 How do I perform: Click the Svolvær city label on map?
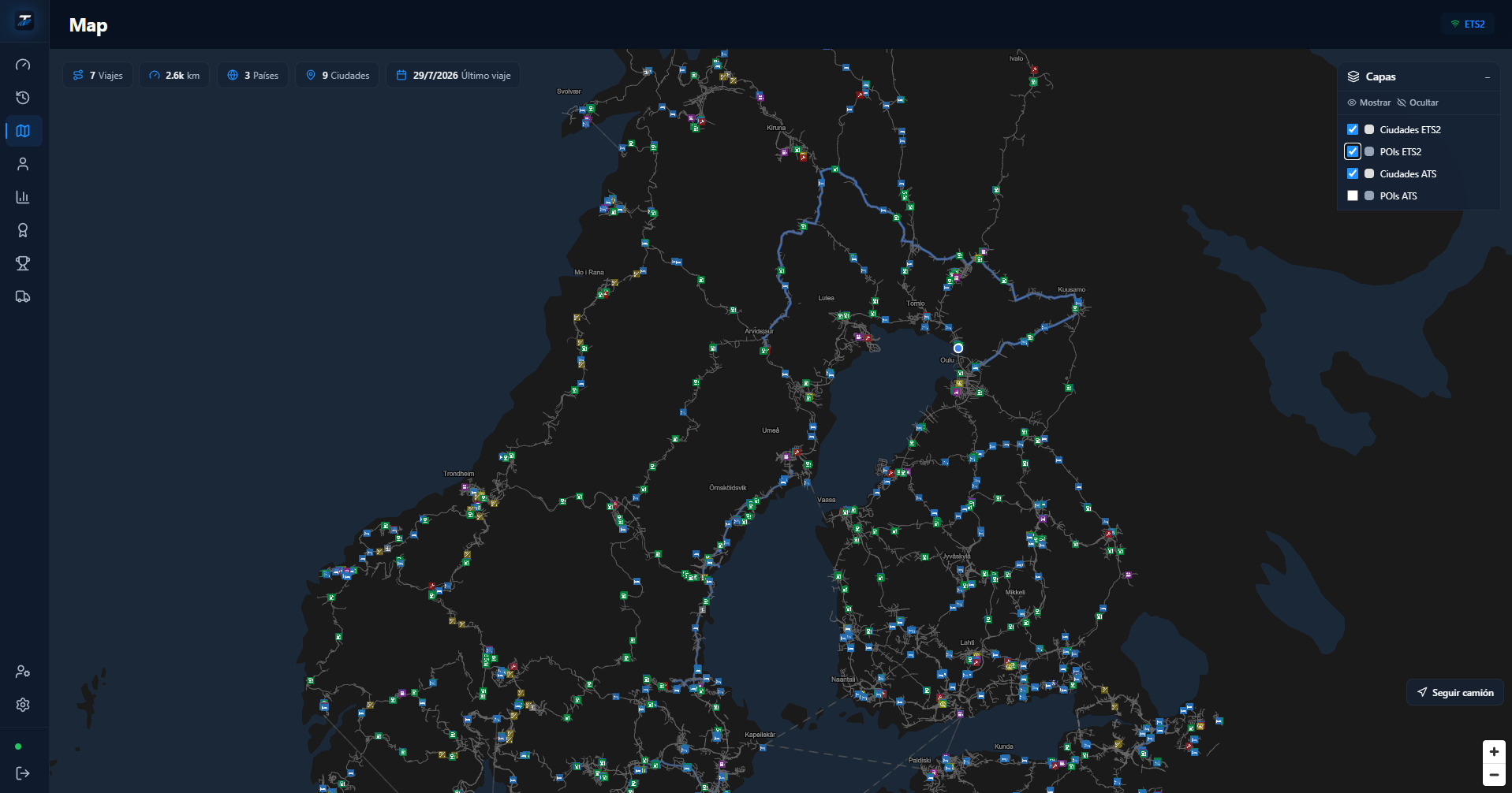tap(569, 91)
